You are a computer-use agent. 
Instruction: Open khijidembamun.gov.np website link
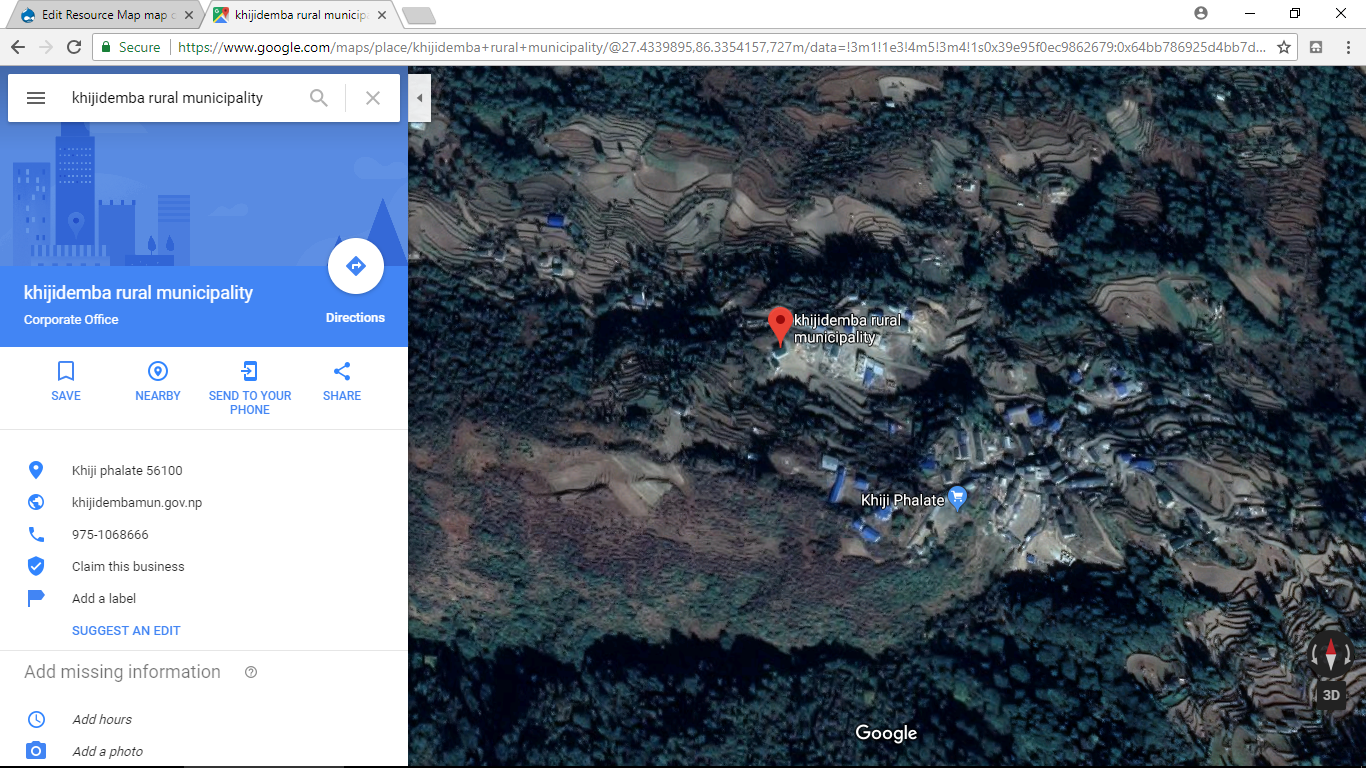[137, 502]
